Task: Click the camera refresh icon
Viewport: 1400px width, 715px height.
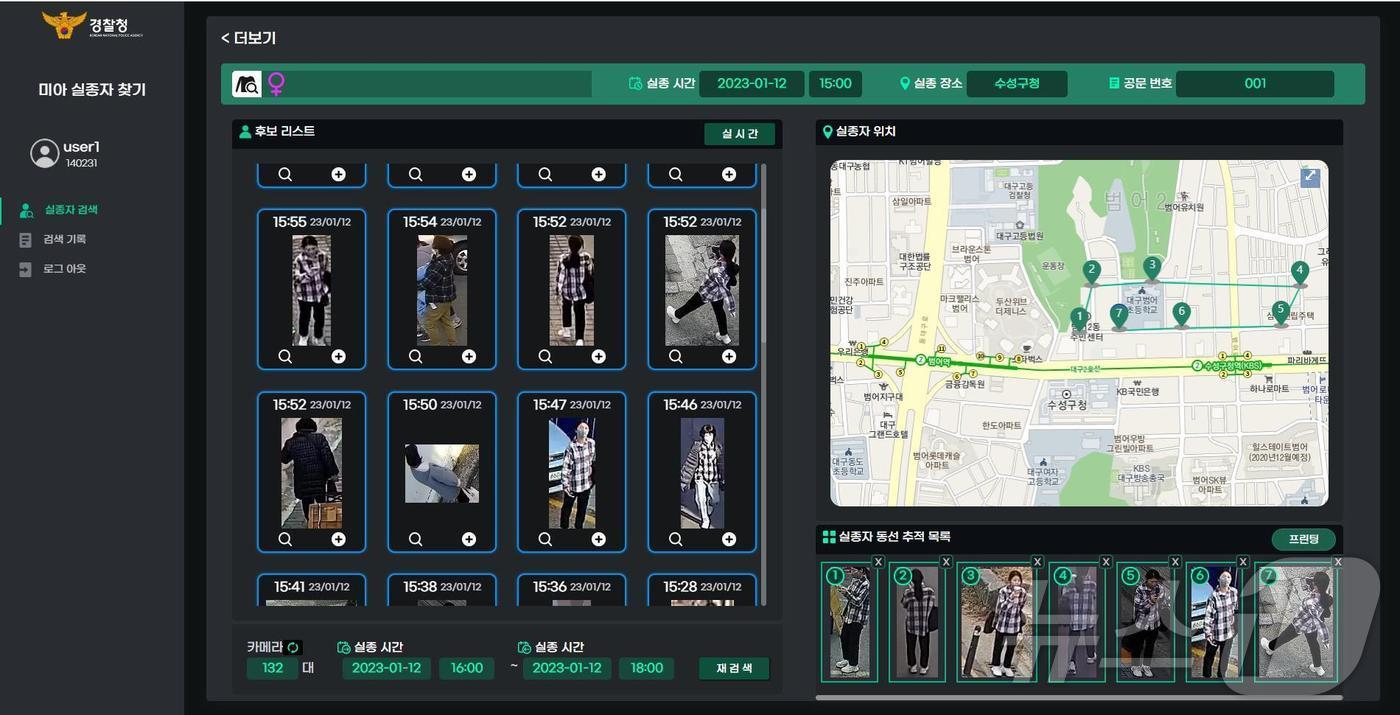Action: point(293,647)
